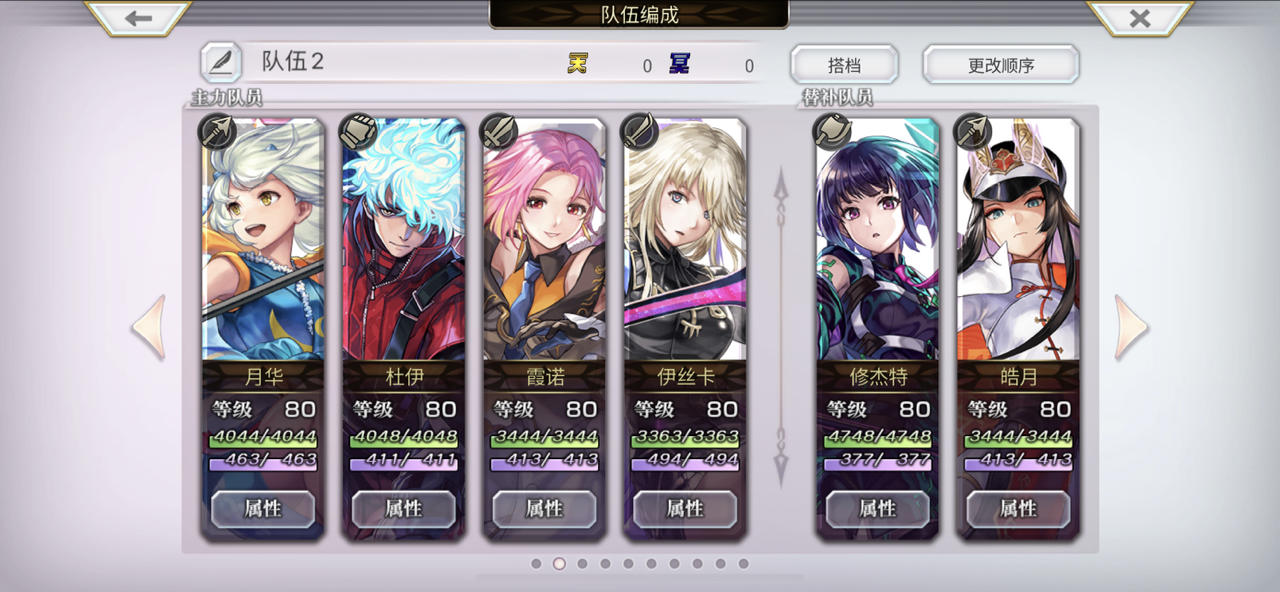1280x592 pixels.
Task: Select 霞诺's character portrait
Action: coord(545,240)
